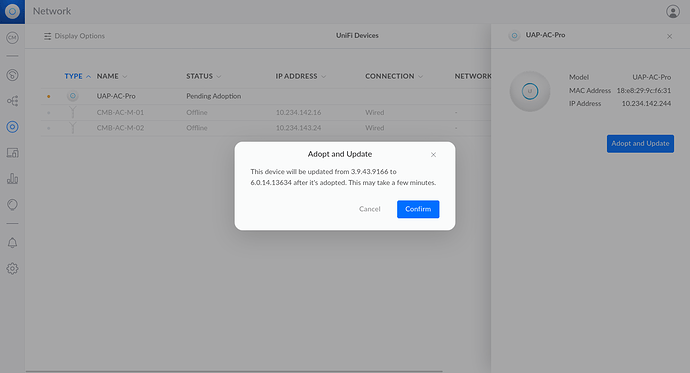Click the device icon in UAP-AC-Pro panel header
This screenshot has height=373, width=690.
click(514, 36)
